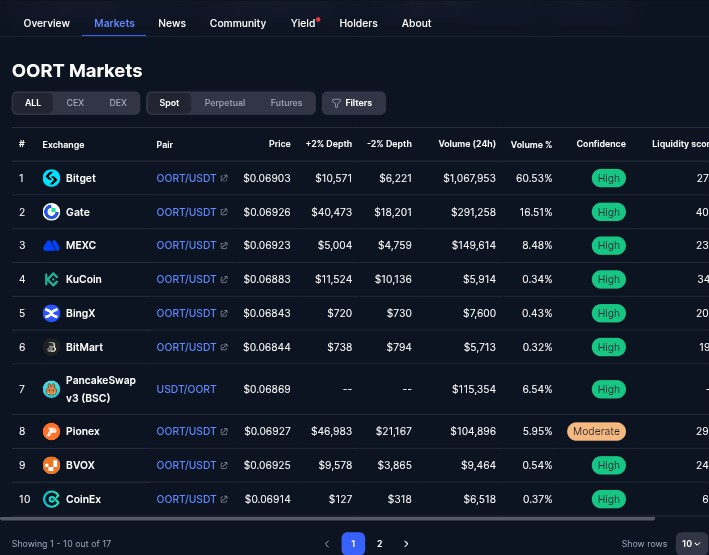Click the Moderate confidence badge for Pionex
The height and width of the screenshot is (555, 709).
coord(596,432)
